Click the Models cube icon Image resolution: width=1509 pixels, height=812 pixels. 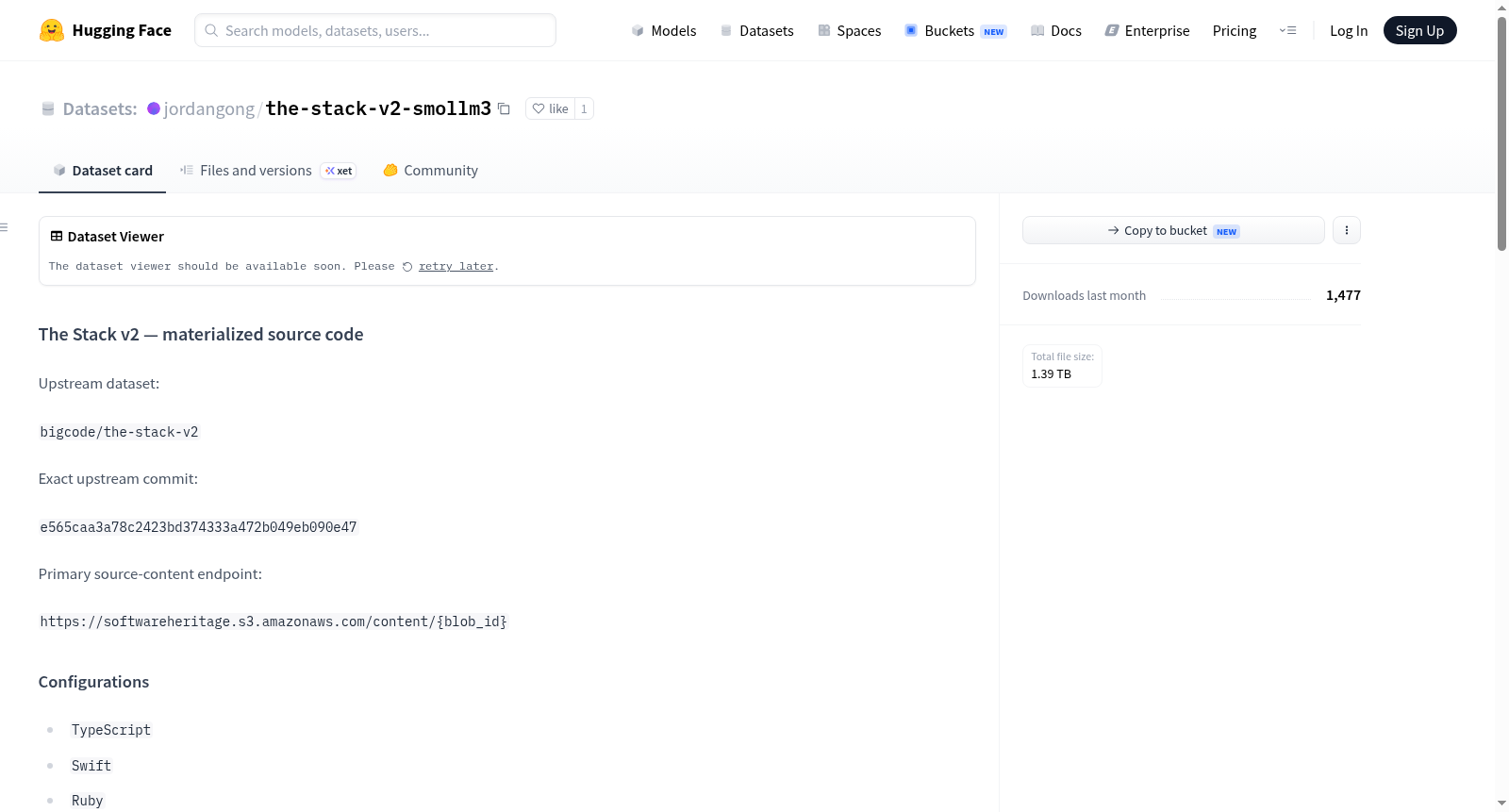coord(638,30)
